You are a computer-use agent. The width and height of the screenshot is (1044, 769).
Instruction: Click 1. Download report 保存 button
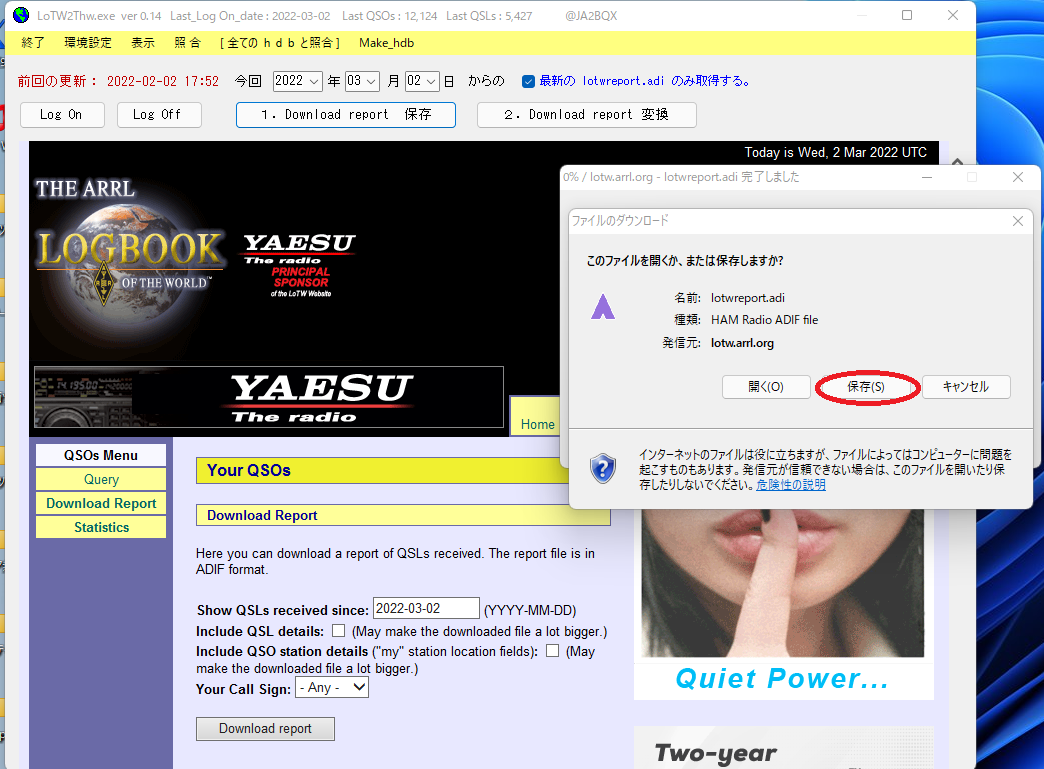(346, 115)
